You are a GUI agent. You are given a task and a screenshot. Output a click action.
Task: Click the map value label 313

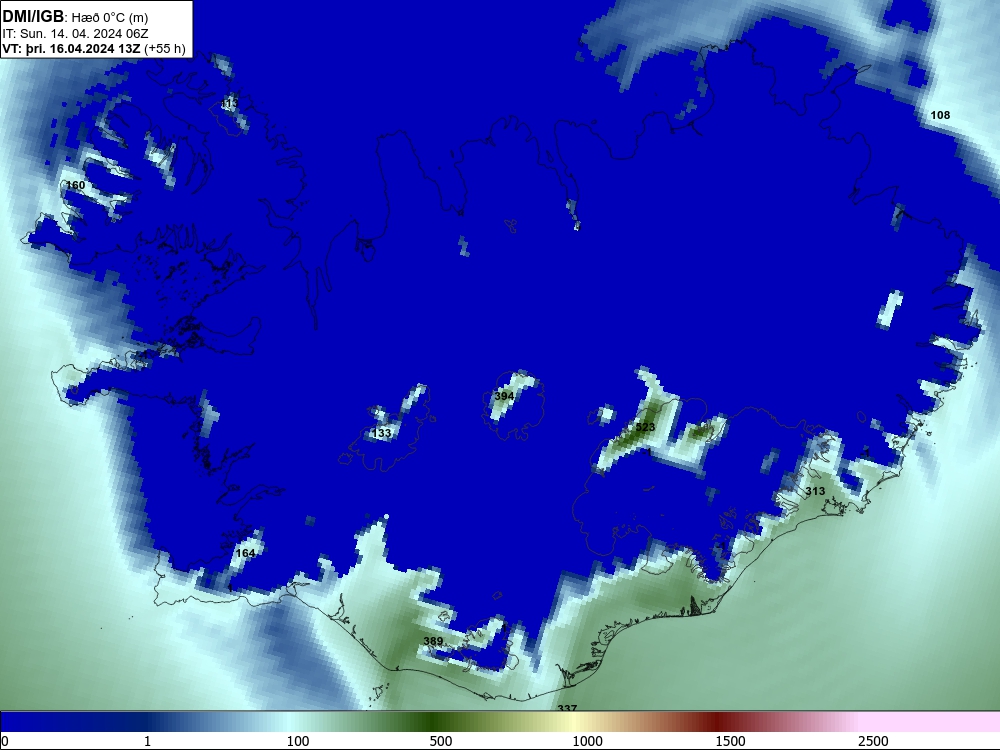coord(815,491)
